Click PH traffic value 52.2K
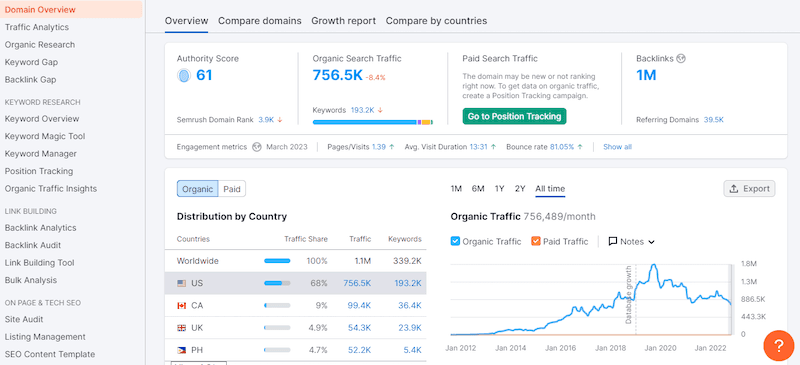Viewport: 800px width, 365px height. pyautogui.click(x=360, y=350)
